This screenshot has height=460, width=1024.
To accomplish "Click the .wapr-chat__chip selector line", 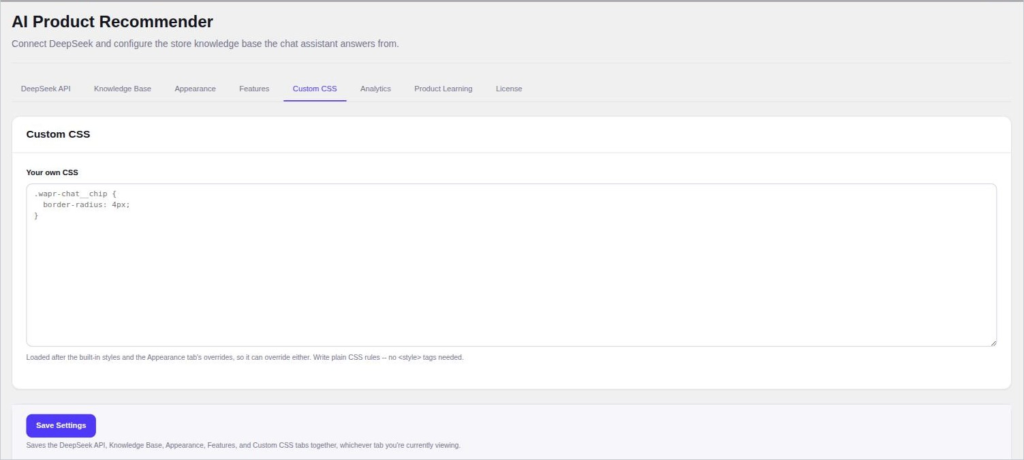I will [x=75, y=194].
